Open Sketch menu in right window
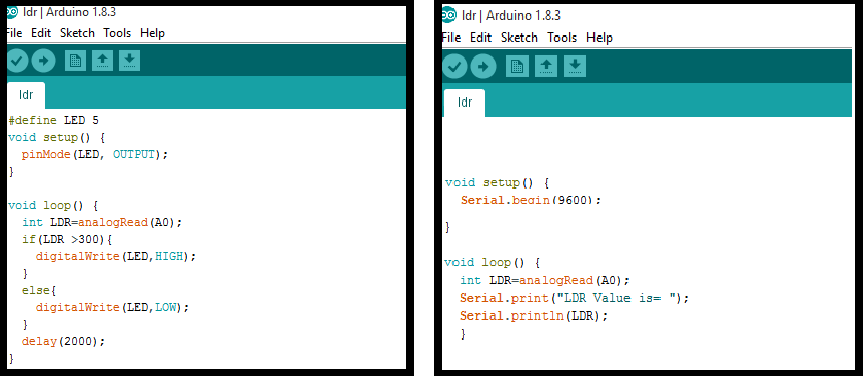The image size is (864, 376). pos(519,37)
